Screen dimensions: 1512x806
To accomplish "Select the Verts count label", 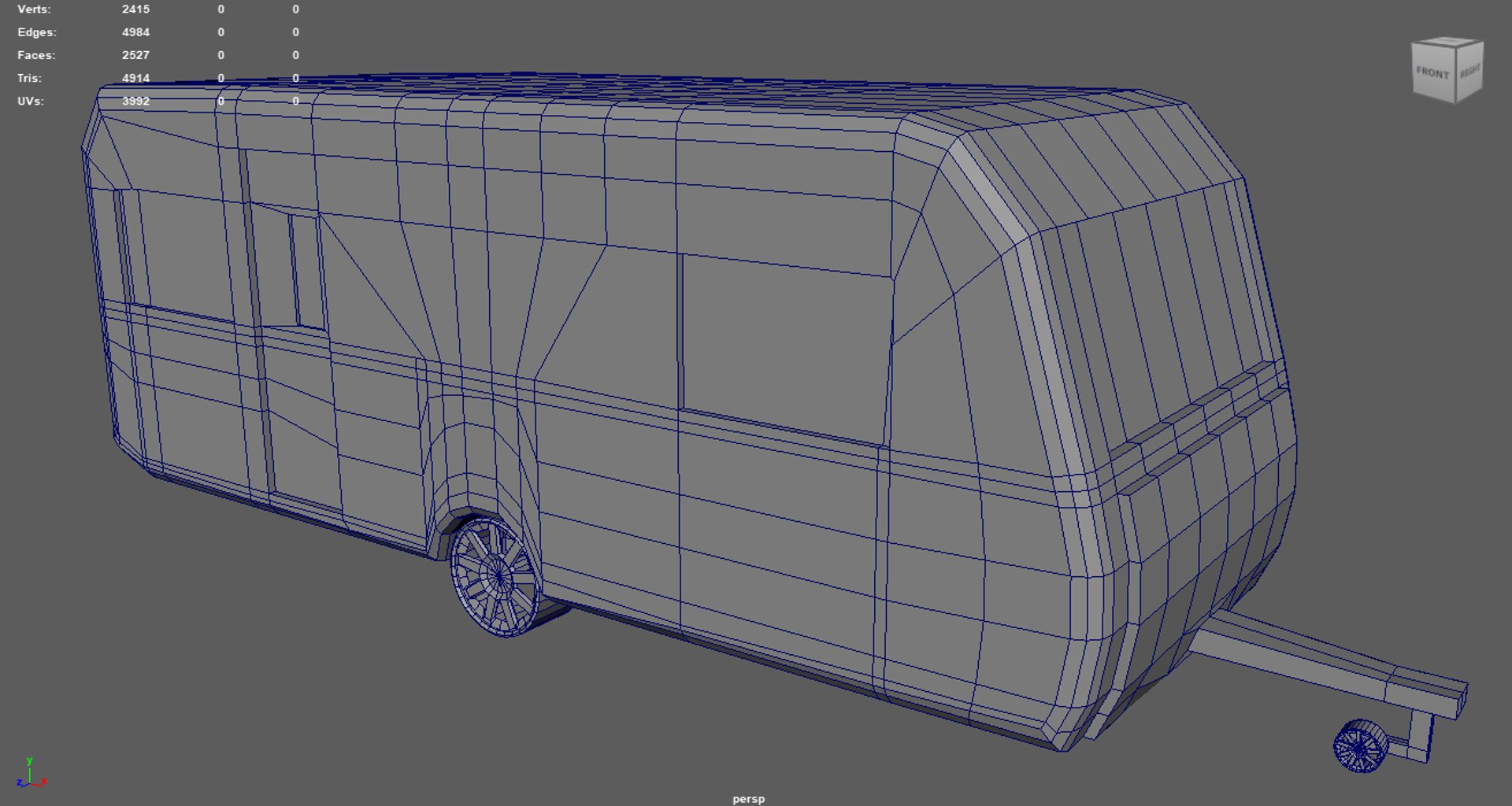I will click(34, 9).
